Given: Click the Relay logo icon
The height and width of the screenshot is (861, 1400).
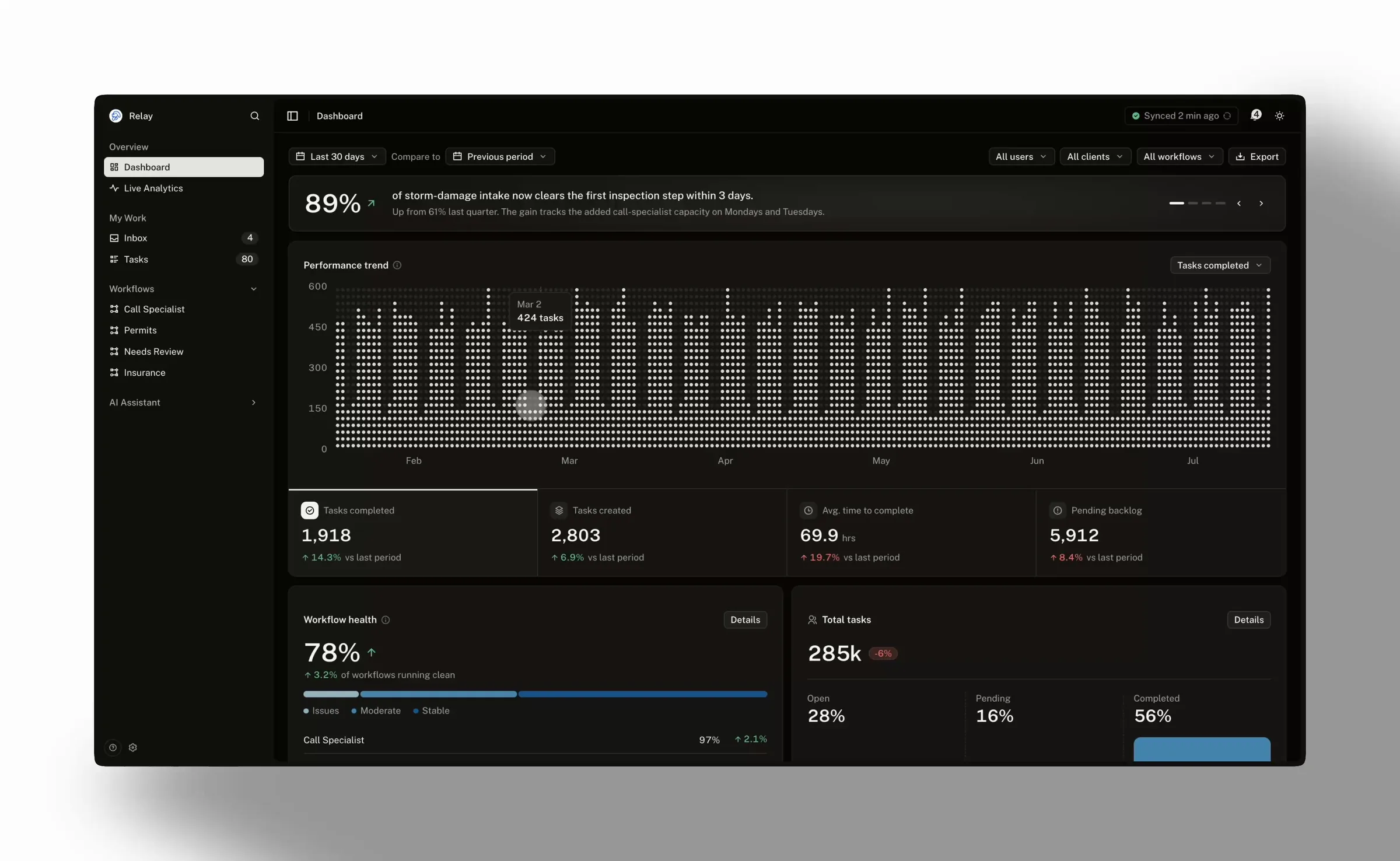Looking at the screenshot, I should [116, 116].
